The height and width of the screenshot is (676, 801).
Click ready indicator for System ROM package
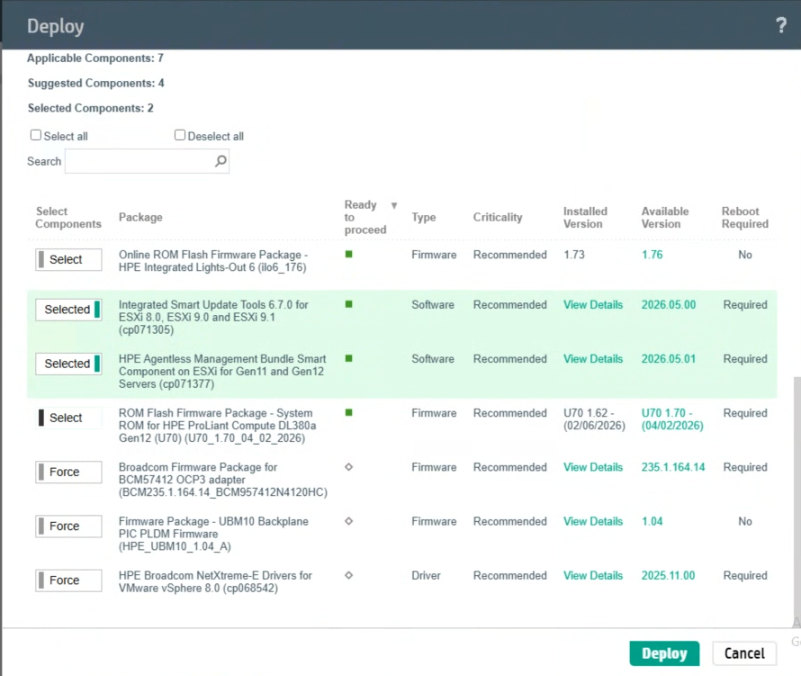coord(349,413)
